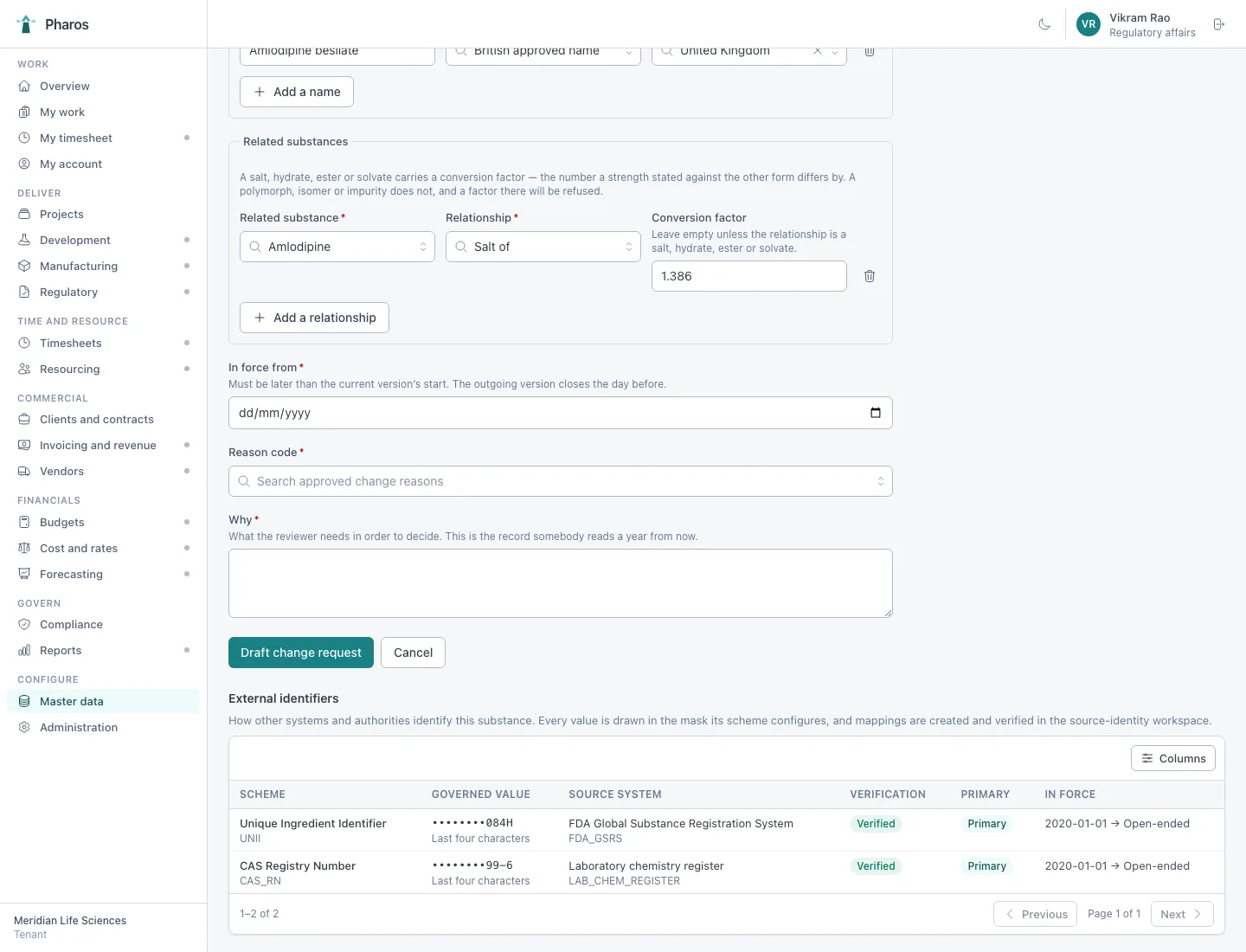Open the Columns chooser
The width and height of the screenshot is (1246, 952).
click(1173, 758)
